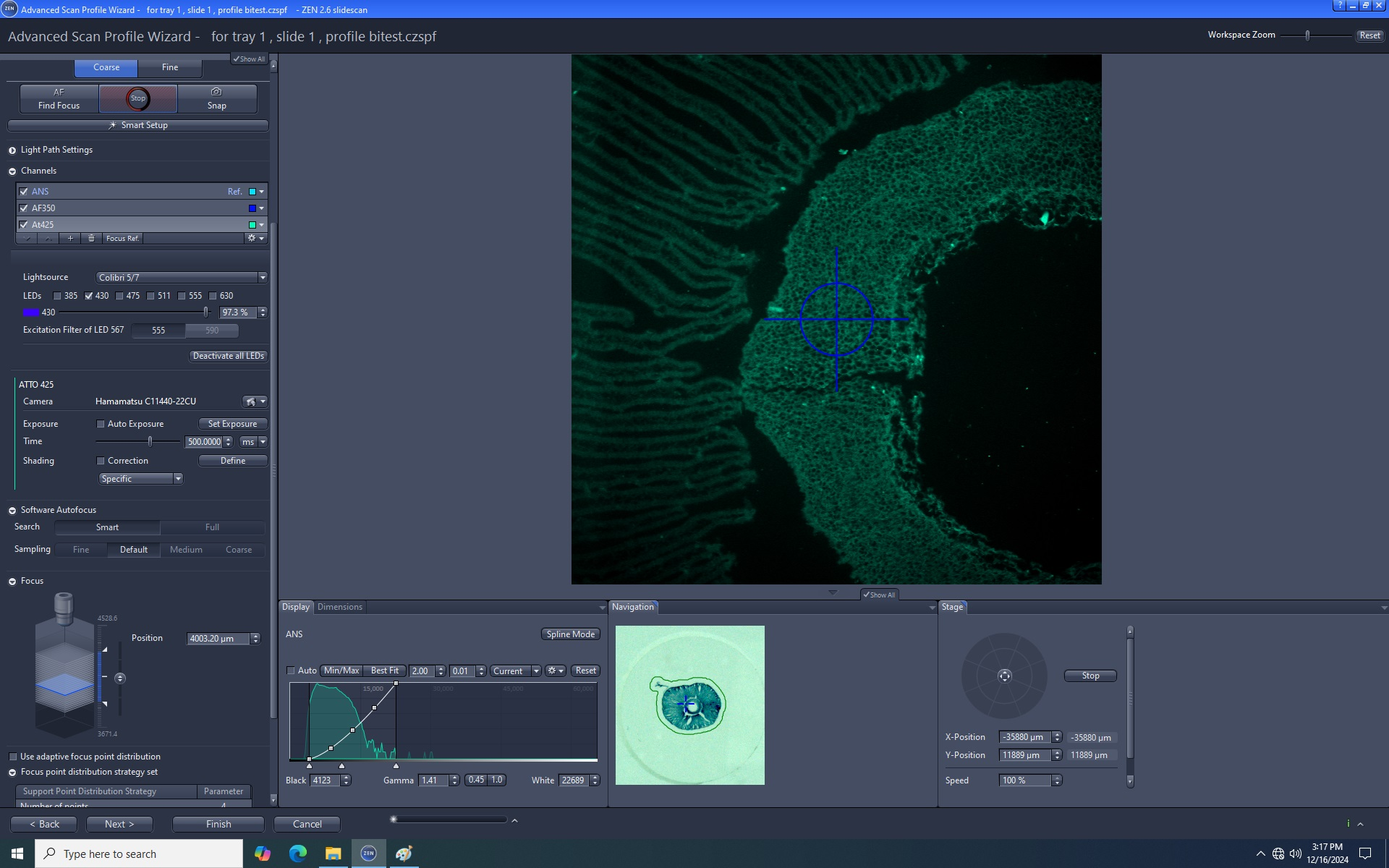Switch to the Fine tab
The width and height of the screenshot is (1389, 868).
pos(170,67)
